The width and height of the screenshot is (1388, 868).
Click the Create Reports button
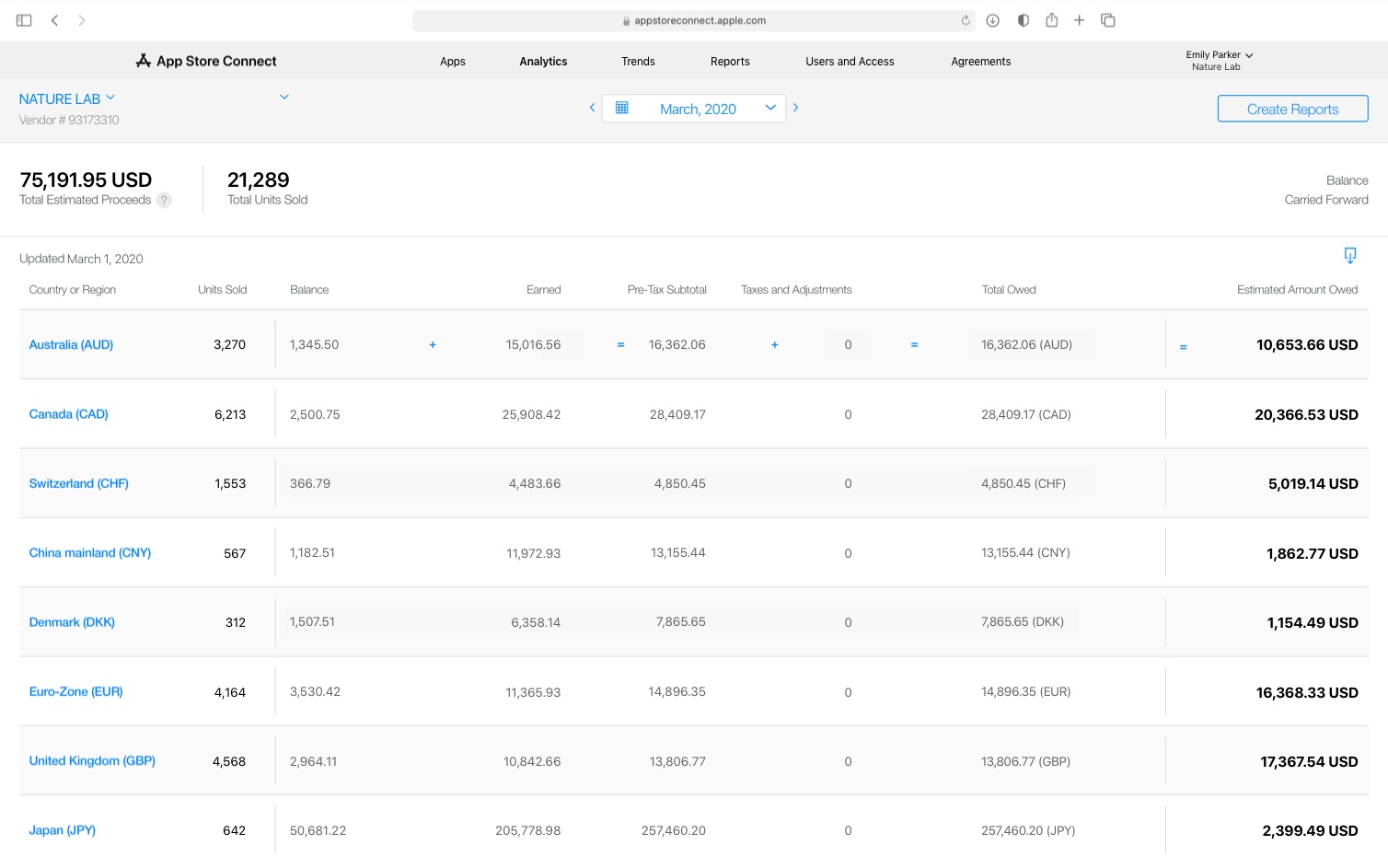pos(1292,108)
